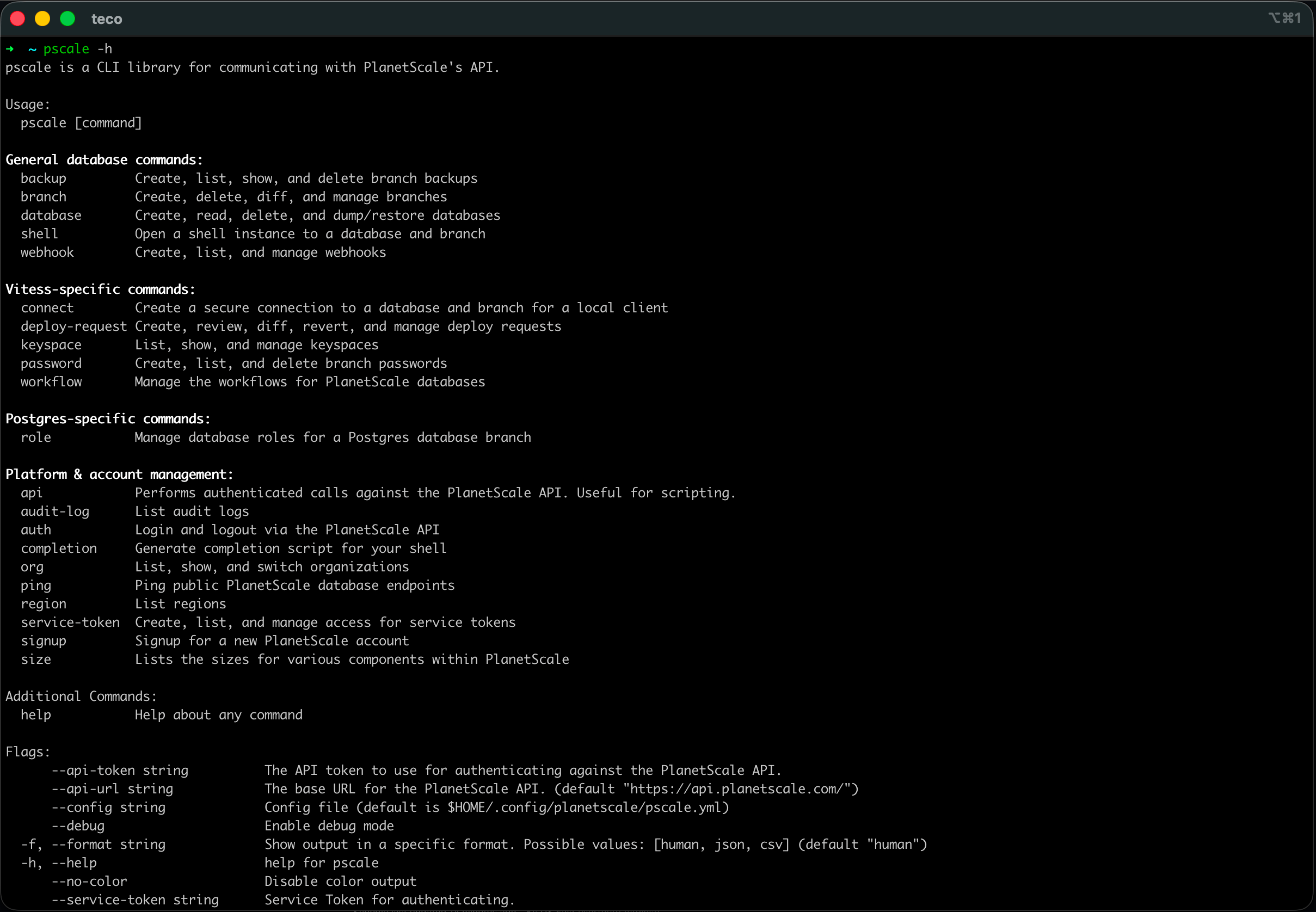
Task: Click the 'pscale [command]' usage text
Action: 81,123
